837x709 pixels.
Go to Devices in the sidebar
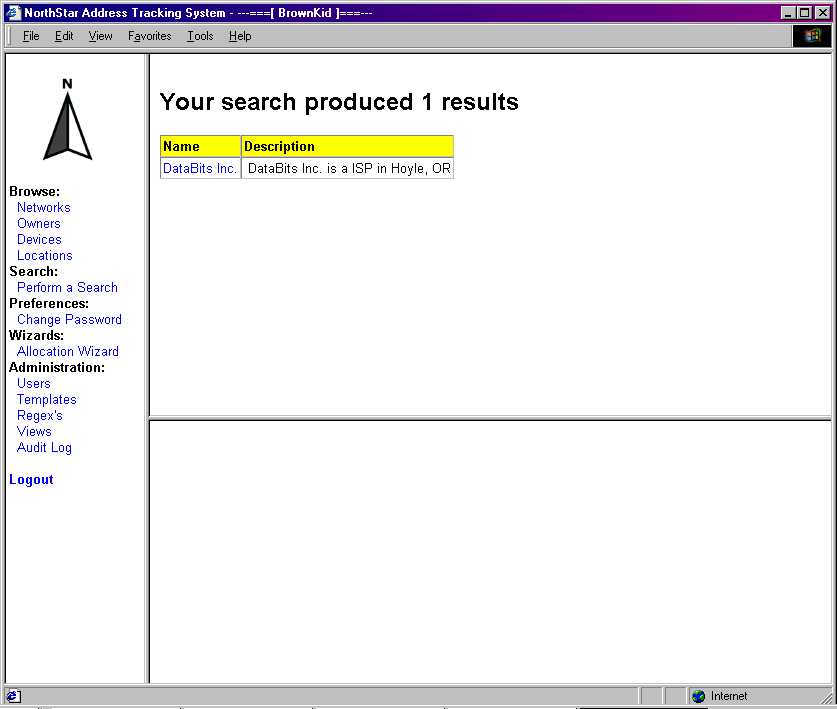tap(39, 239)
